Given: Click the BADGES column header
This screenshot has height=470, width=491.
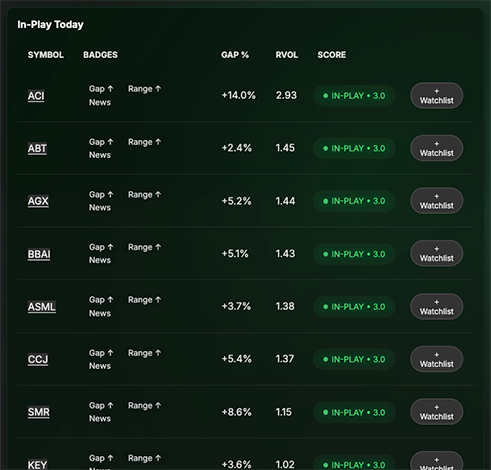Looking at the screenshot, I should [100, 55].
